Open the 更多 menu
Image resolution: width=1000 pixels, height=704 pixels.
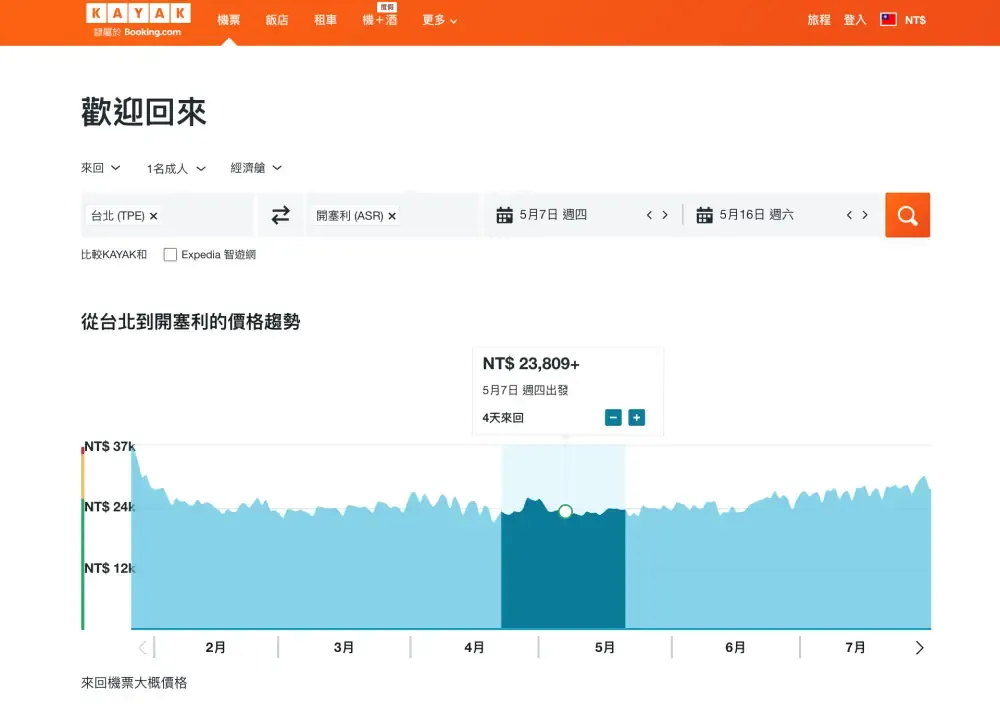[438, 20]
